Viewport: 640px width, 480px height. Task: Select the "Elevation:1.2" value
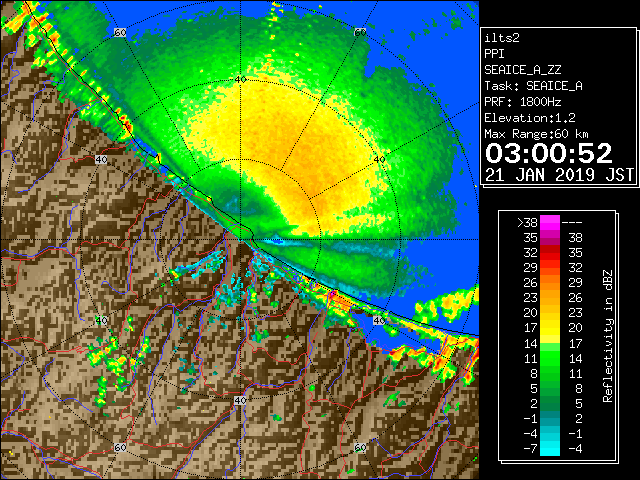click(x=530, y=118)
